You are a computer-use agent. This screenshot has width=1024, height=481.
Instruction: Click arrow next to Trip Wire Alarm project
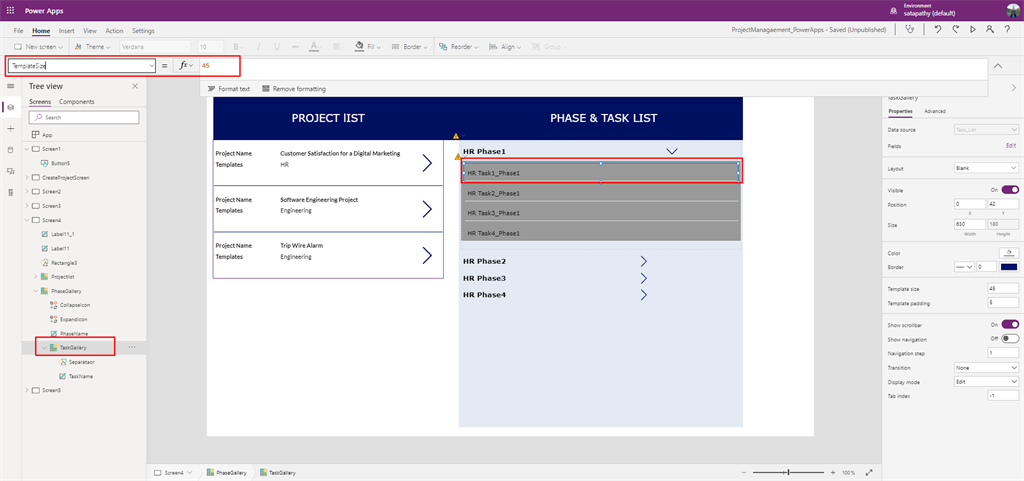tap(427, 255)
